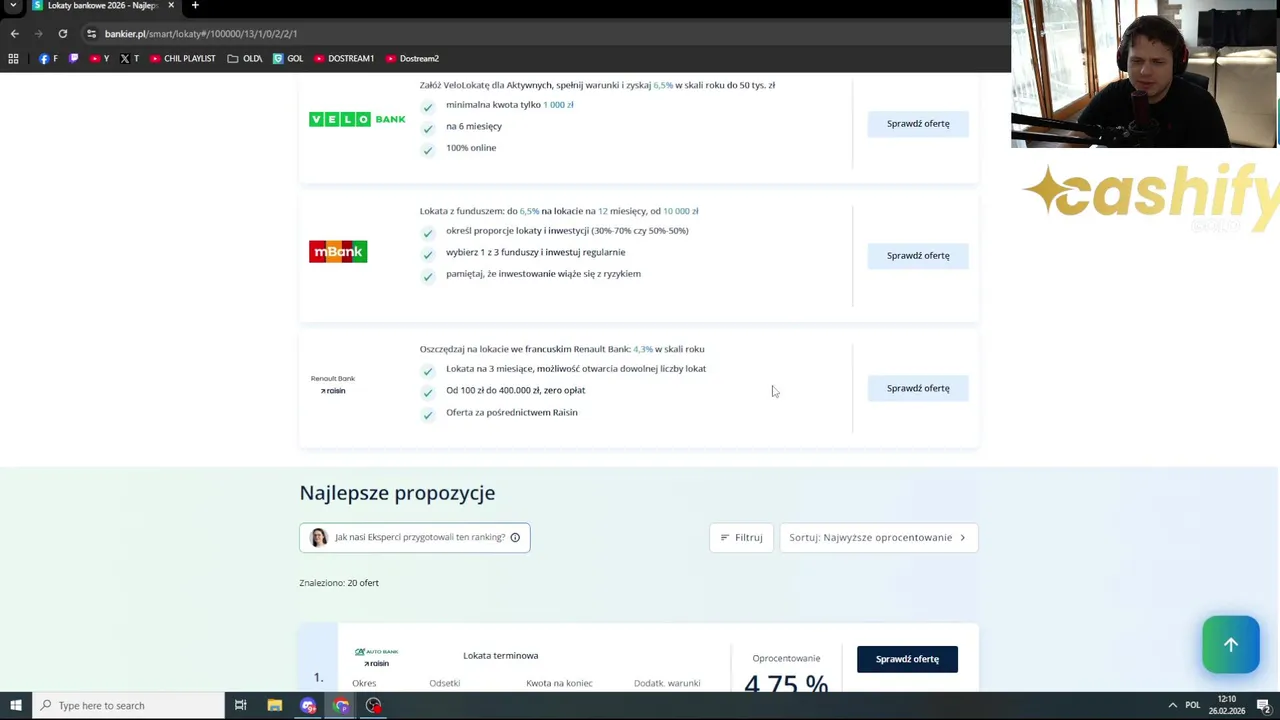Click Sprawdź ofertę for Auto Bank lokata

click(907, 659)
